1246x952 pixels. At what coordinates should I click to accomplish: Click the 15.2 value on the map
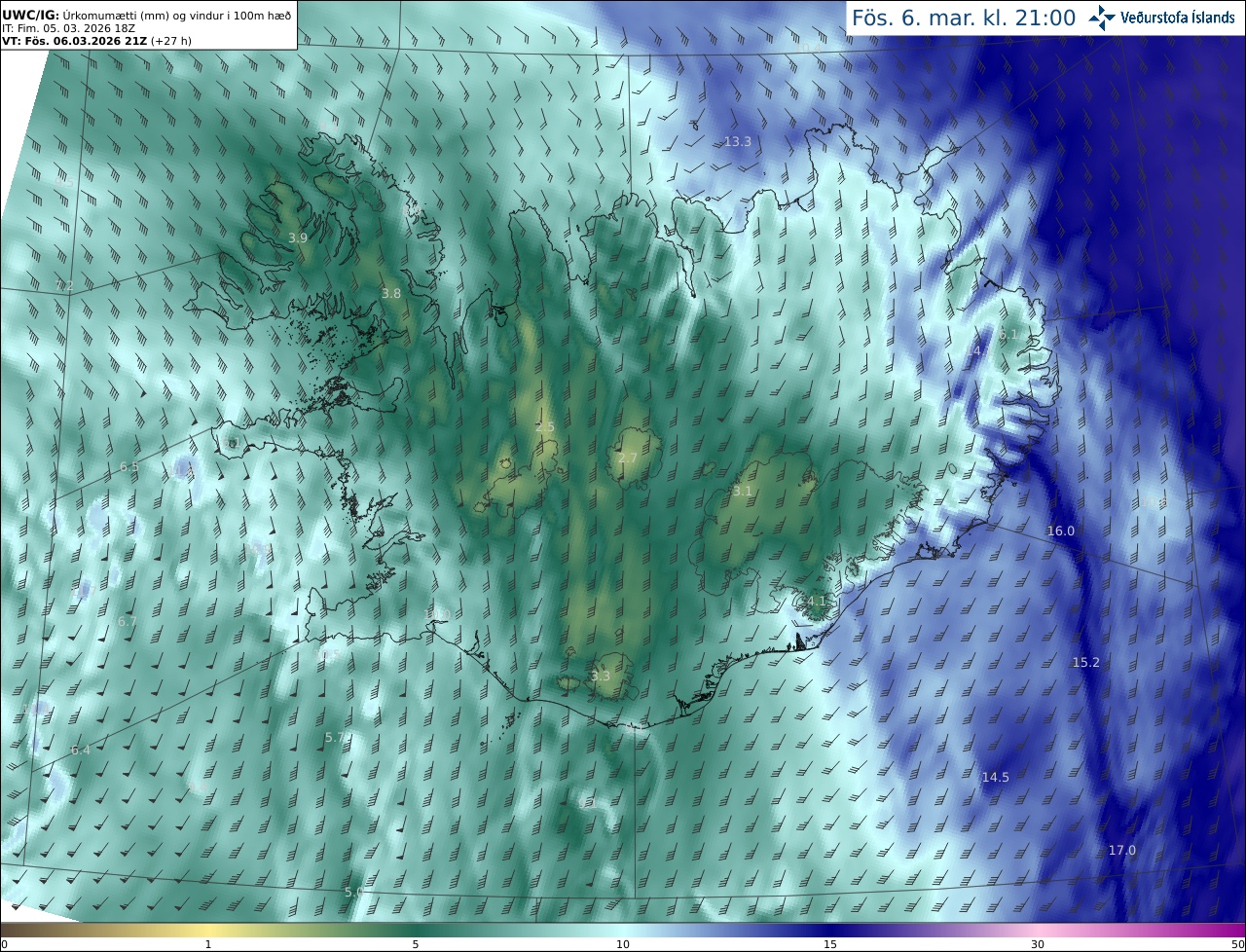pyautogui.click(x=1086, y=662)
